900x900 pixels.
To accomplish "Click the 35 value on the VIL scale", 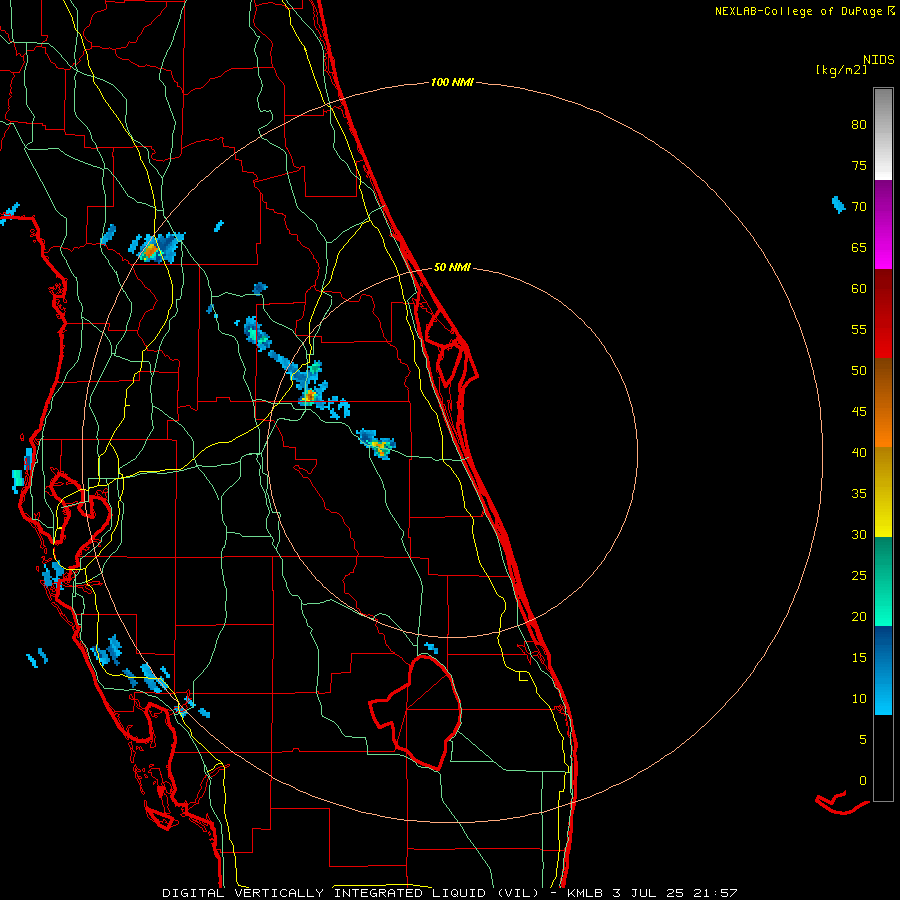I will tap(859, 494).
